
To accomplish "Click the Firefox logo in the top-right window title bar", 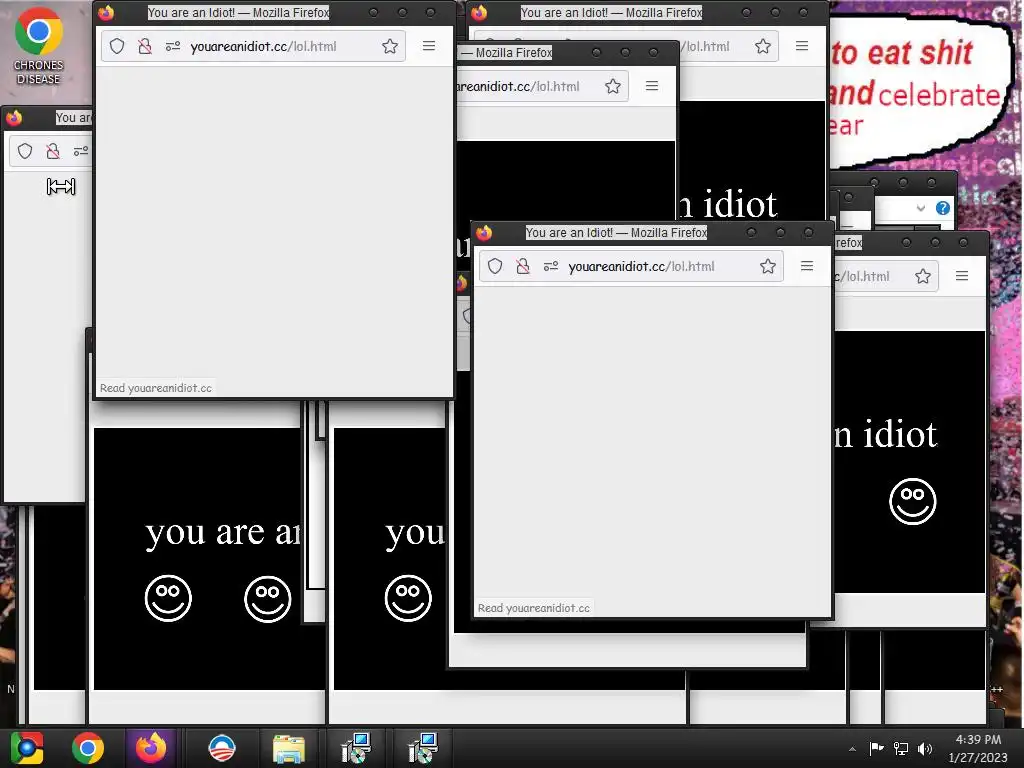I will point(479,12).
